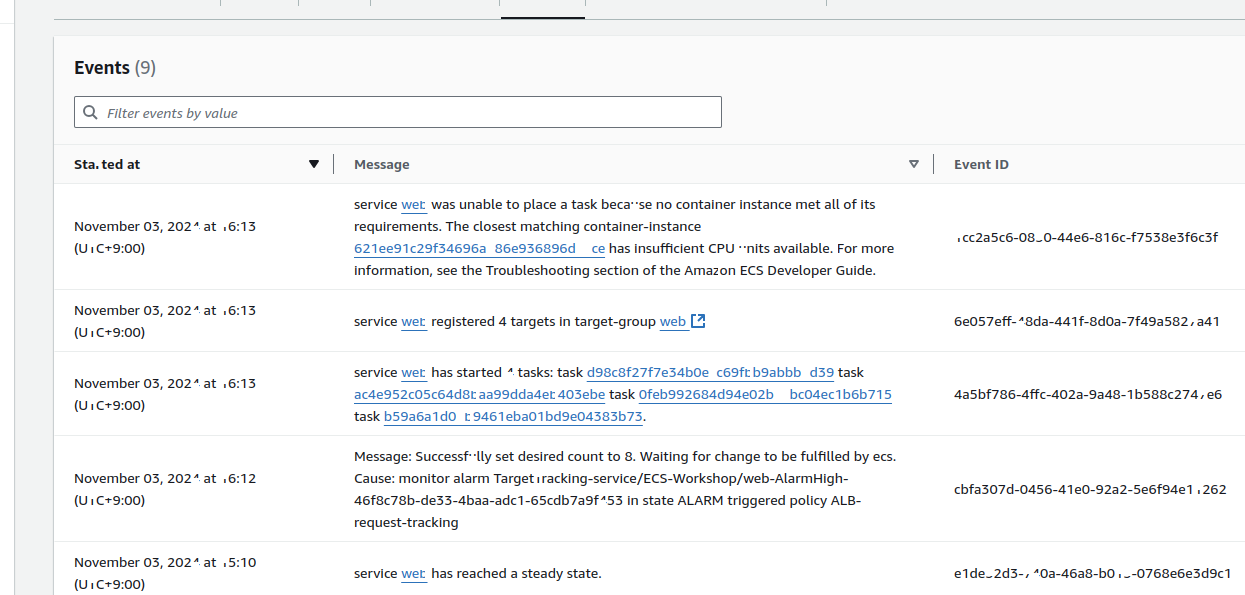Open the web link in the steady state event

[x=413, y=572]
